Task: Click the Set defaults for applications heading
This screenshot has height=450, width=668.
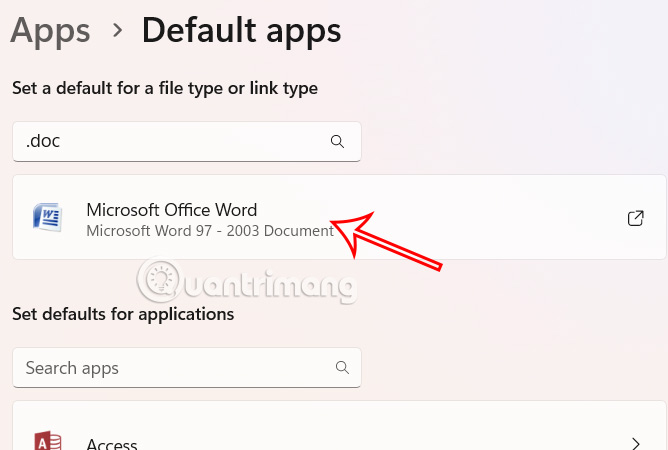Action: pos(123,314)
